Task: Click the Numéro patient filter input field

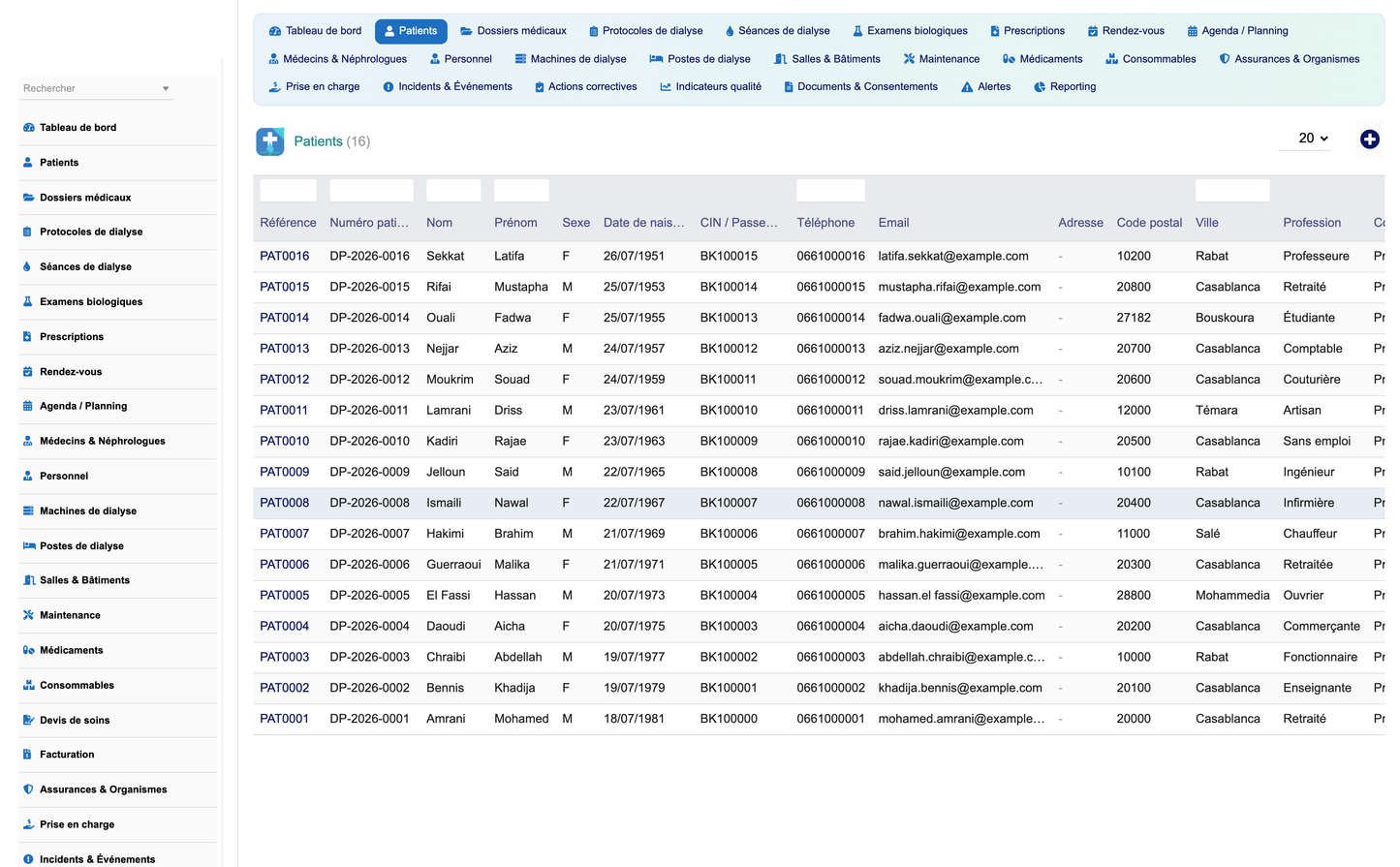Action: pyautogui.click(x=371, y=190)
